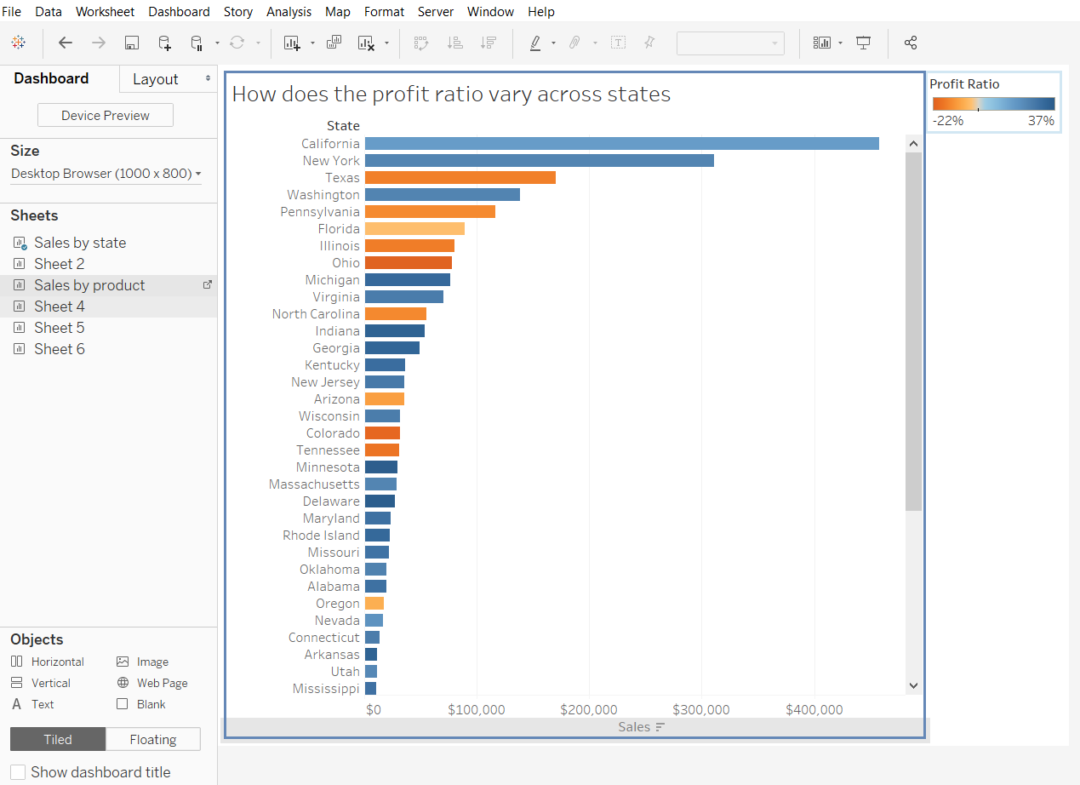Viewport: 1080px width, 785px height.
Task: Toggle the Show dashboard title checkbox
Action: [x=17, y=772]
